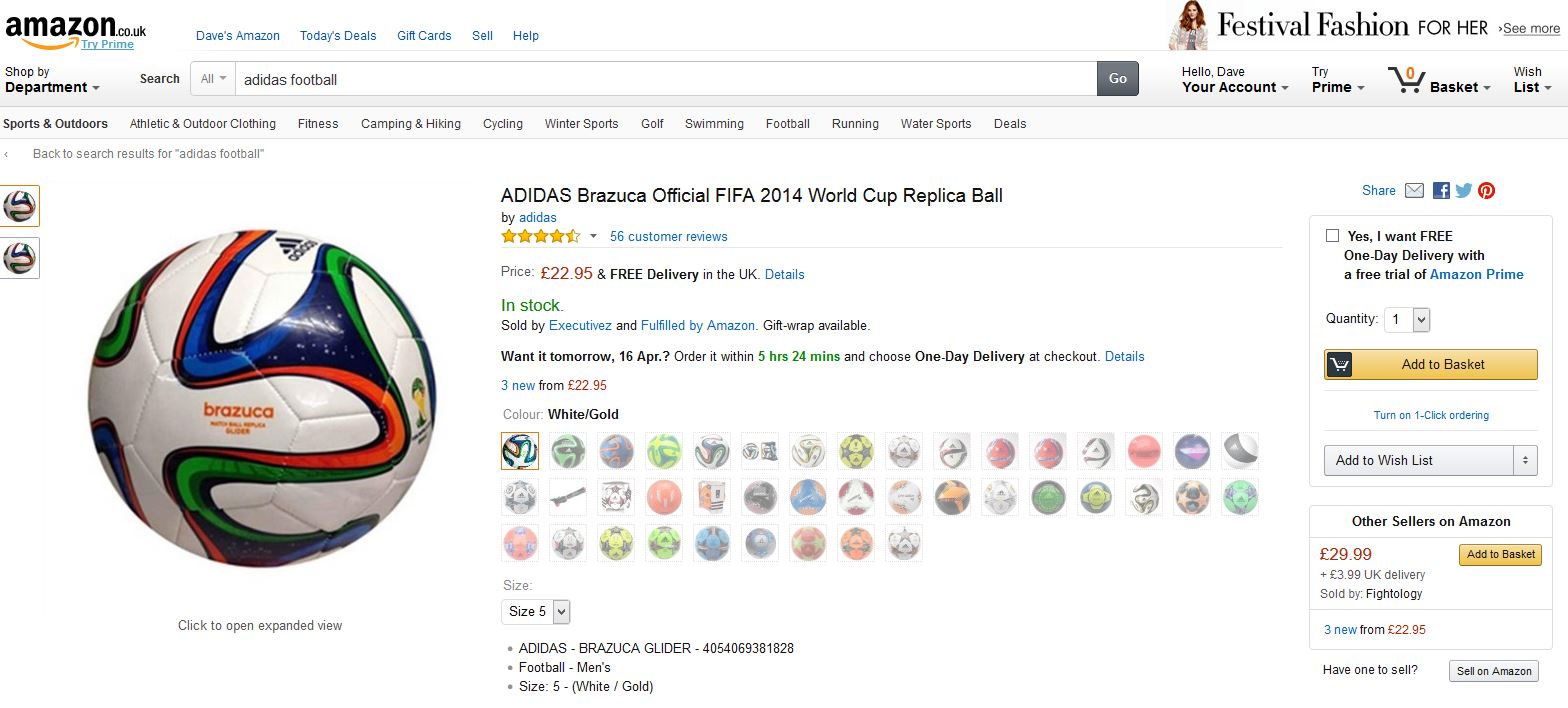Open the Add to Wish List arrow
1568x708 pixels.
tap(1526, 460)
